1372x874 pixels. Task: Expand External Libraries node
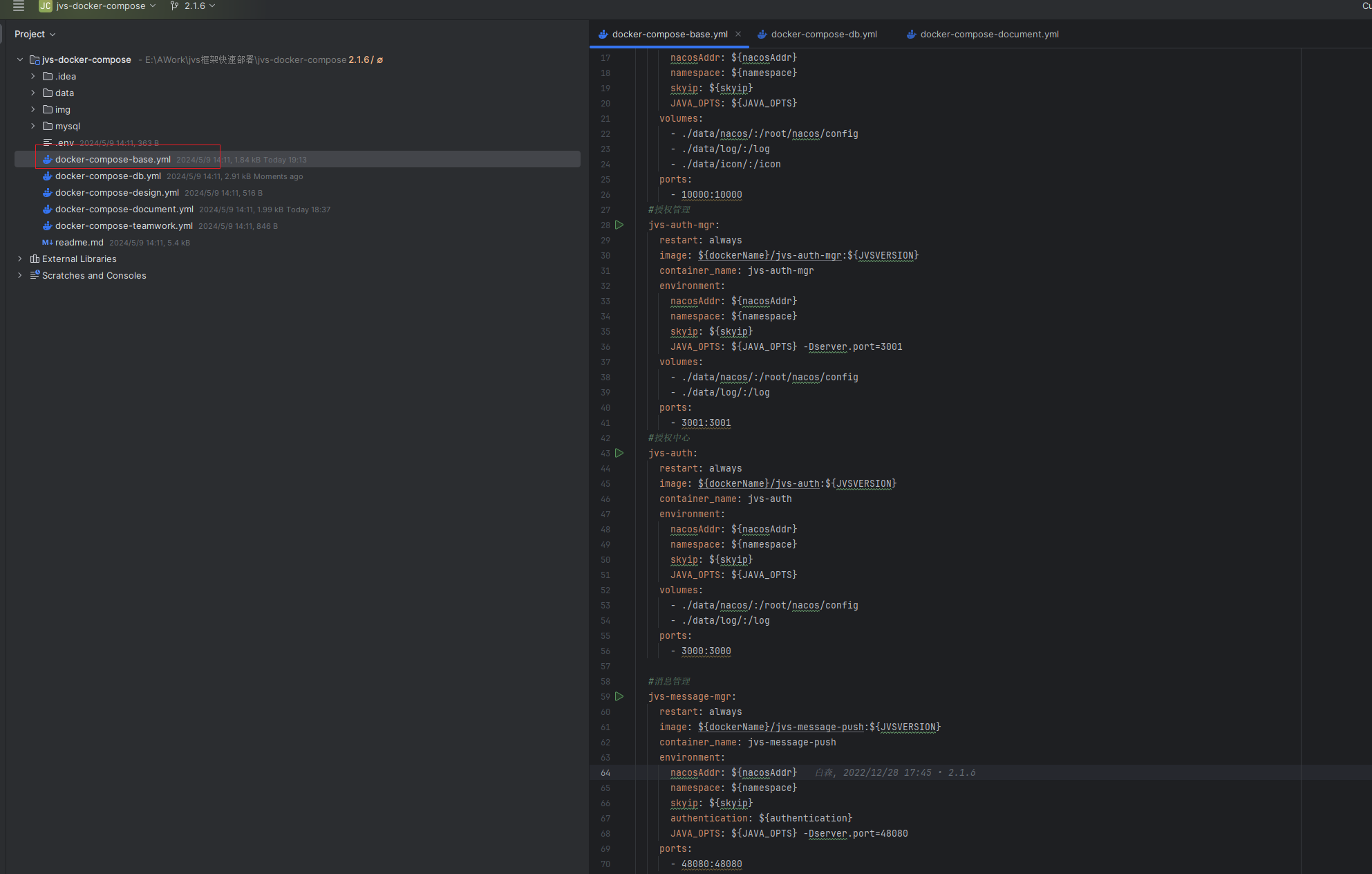[20, 259]
